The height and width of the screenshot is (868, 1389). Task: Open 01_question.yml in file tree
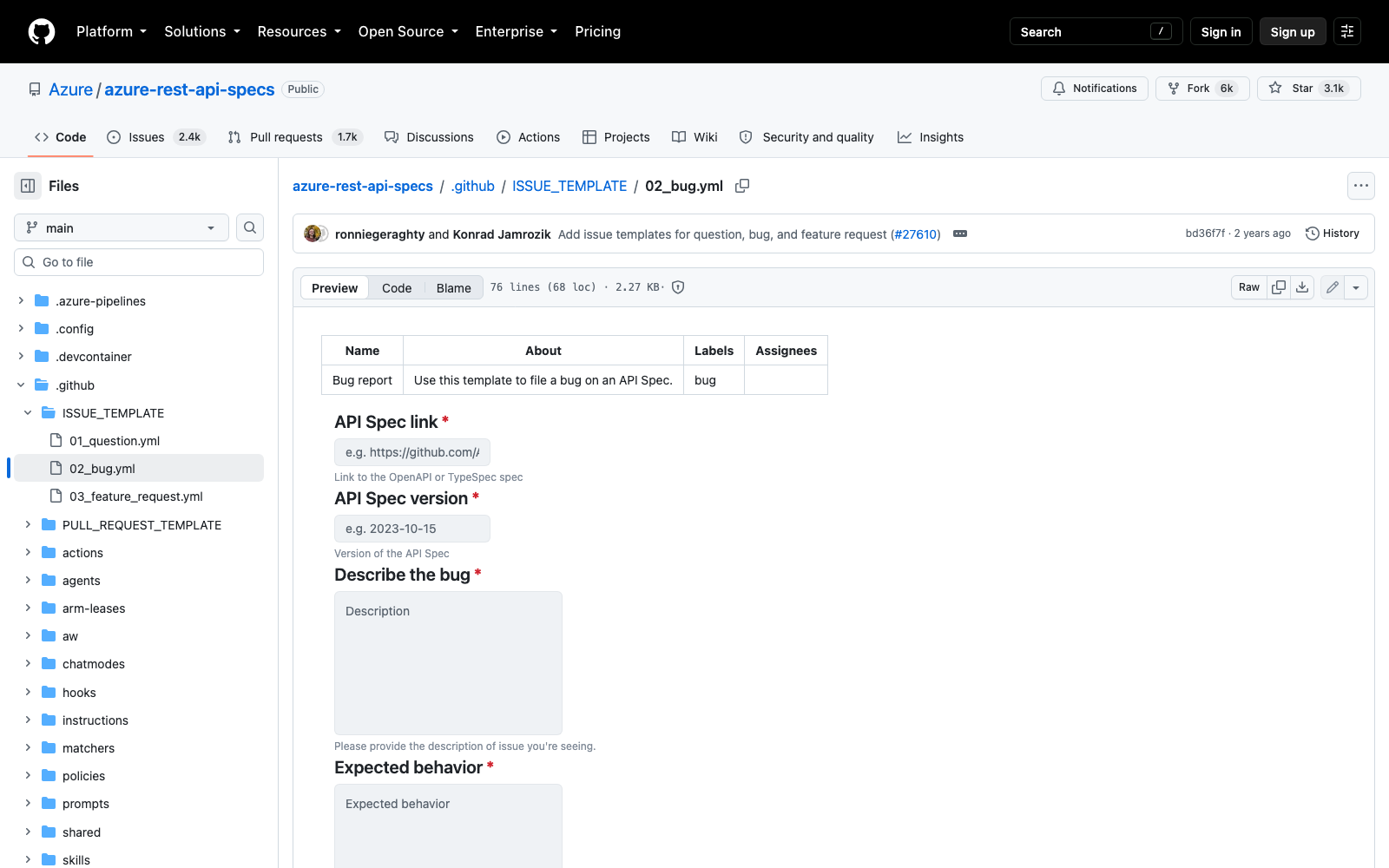click(115, 441)
